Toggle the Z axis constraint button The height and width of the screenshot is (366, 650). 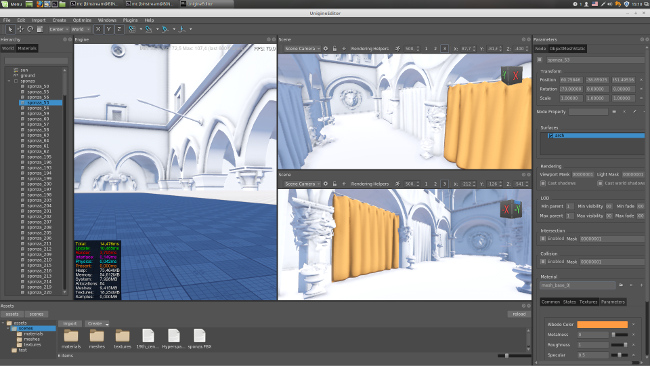119,29
